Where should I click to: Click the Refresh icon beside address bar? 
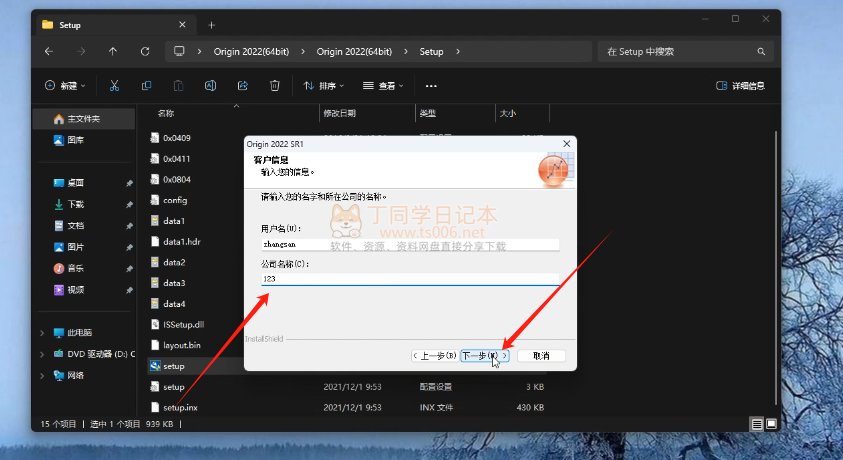pyautogui.click(x=145, y=51)
